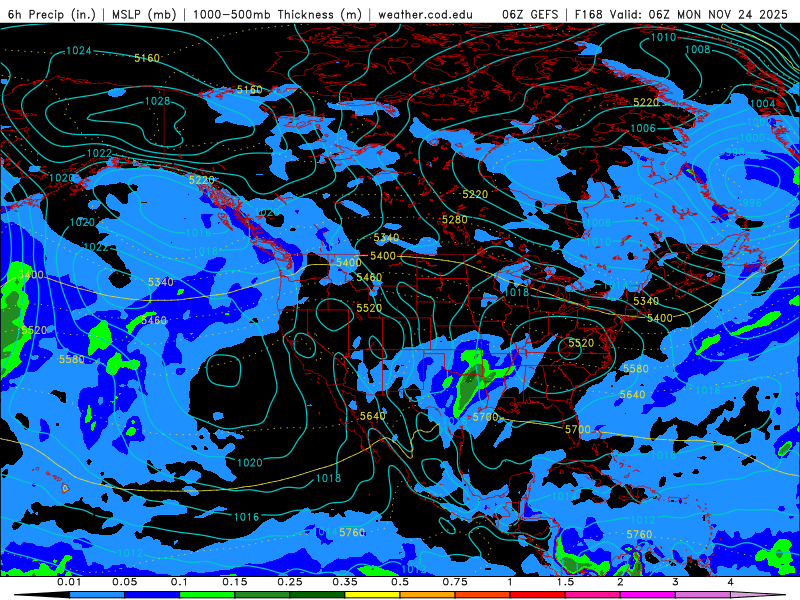Click the '6h Precip (in.)' title text
The height and width of the screenshot is (600, 800).
52,14
